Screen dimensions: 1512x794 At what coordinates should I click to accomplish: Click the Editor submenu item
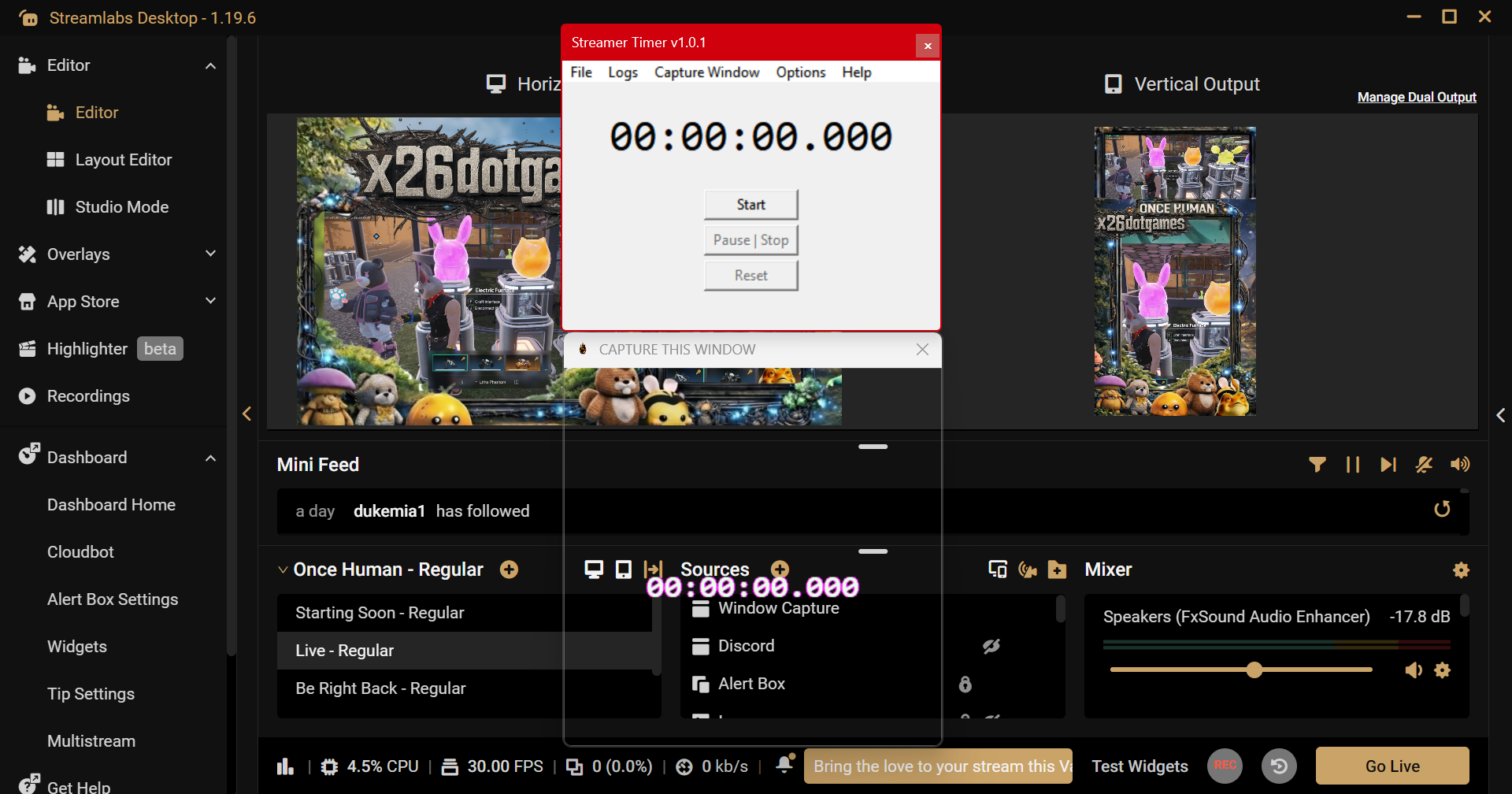tap(97, 113)
